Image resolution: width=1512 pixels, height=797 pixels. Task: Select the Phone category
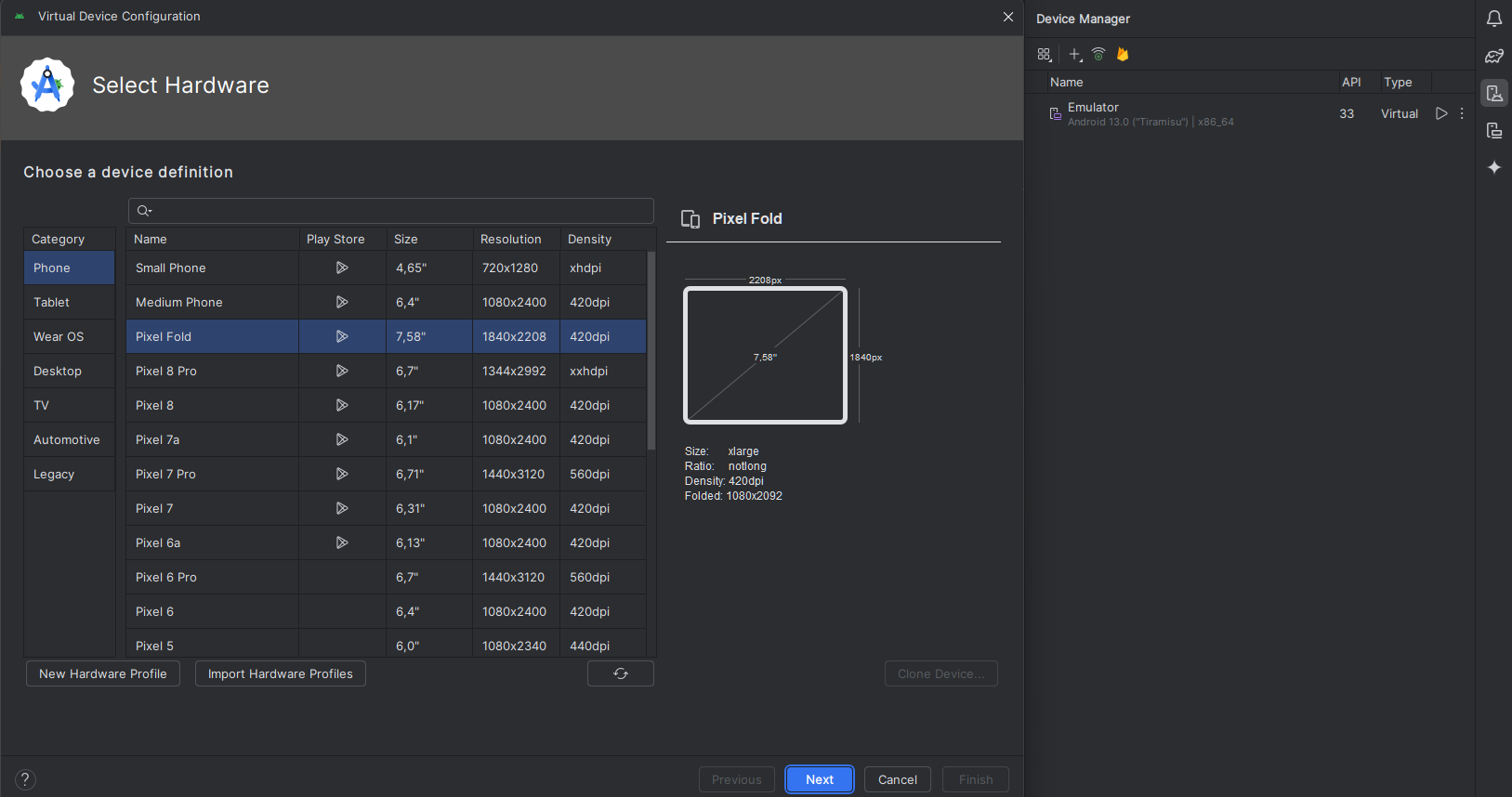(x=70, y=268)
